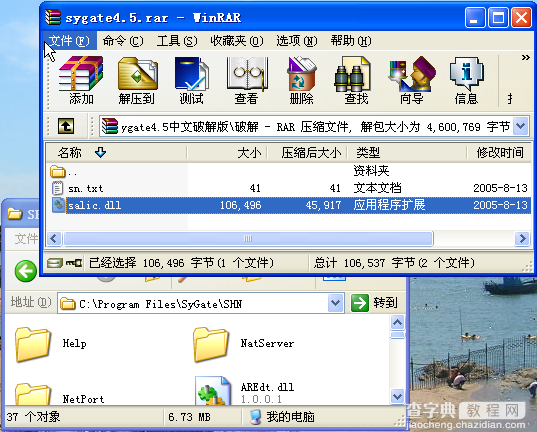
Task: Click the salic.dll file icon
Action: pos(58,205)
